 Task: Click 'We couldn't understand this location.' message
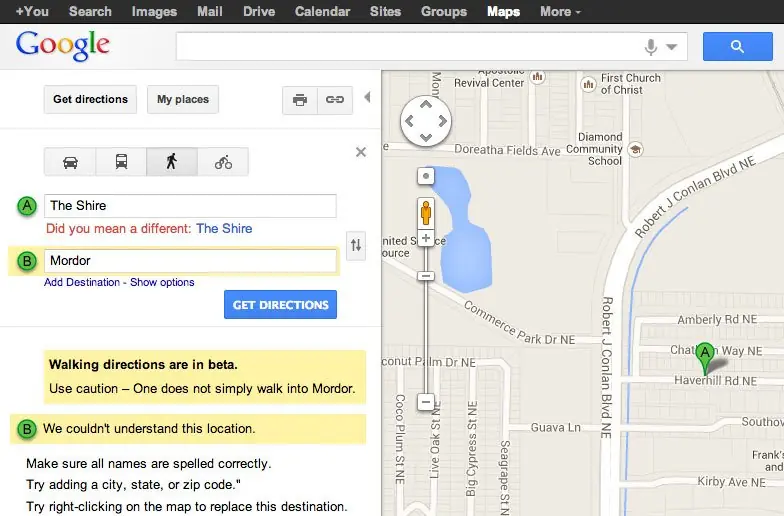click(x=149, y=428)
